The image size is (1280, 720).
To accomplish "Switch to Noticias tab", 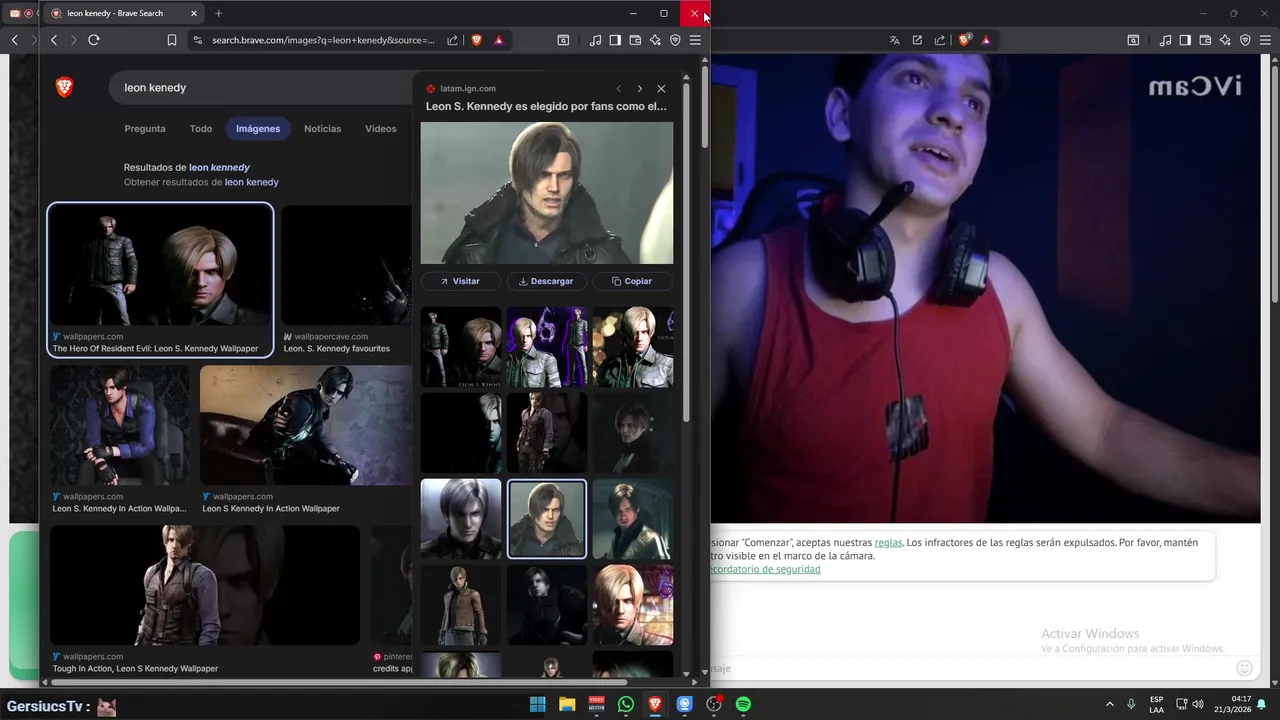I will click(322, 129).
